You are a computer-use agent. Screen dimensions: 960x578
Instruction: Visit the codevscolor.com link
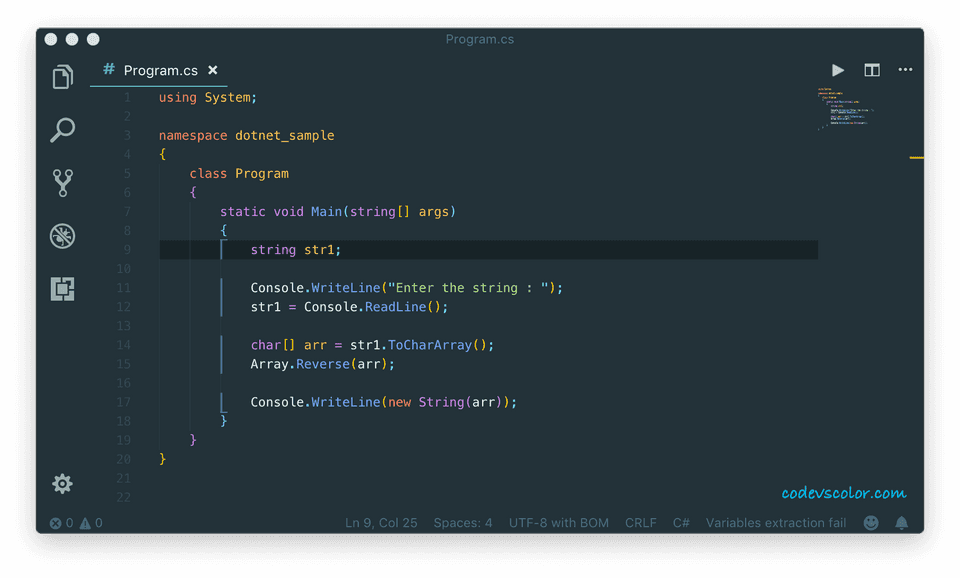click(x=842, y=491)
